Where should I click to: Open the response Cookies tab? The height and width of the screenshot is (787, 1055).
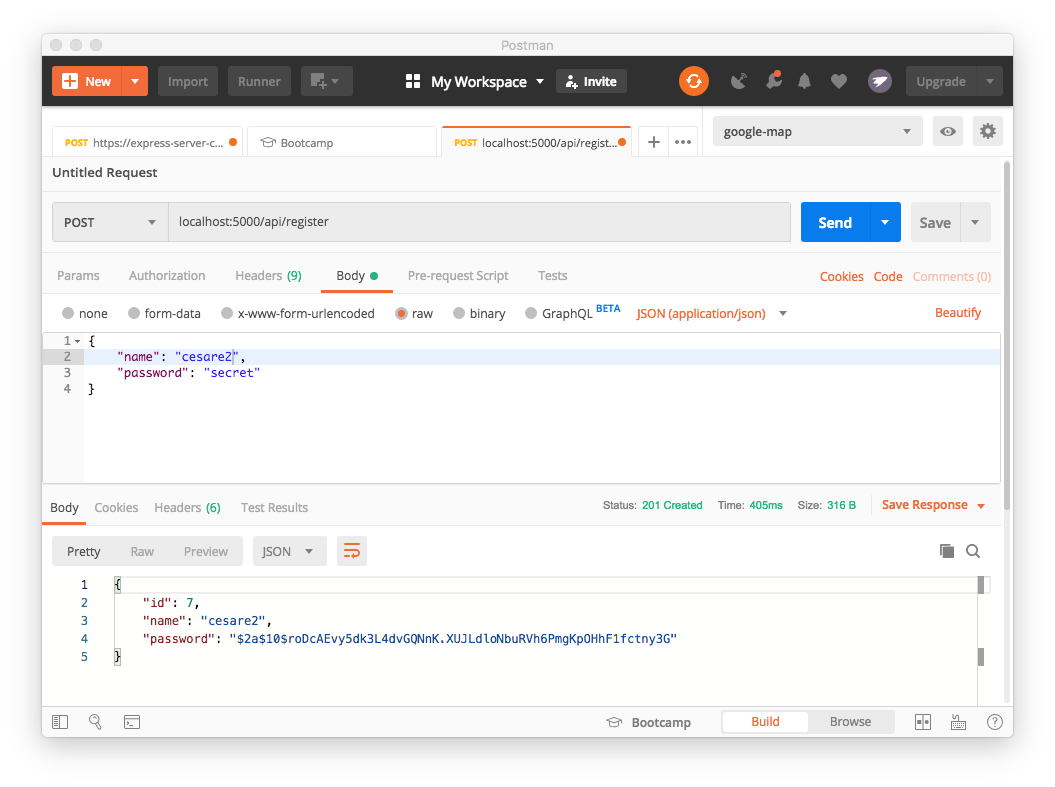(116, 508)
